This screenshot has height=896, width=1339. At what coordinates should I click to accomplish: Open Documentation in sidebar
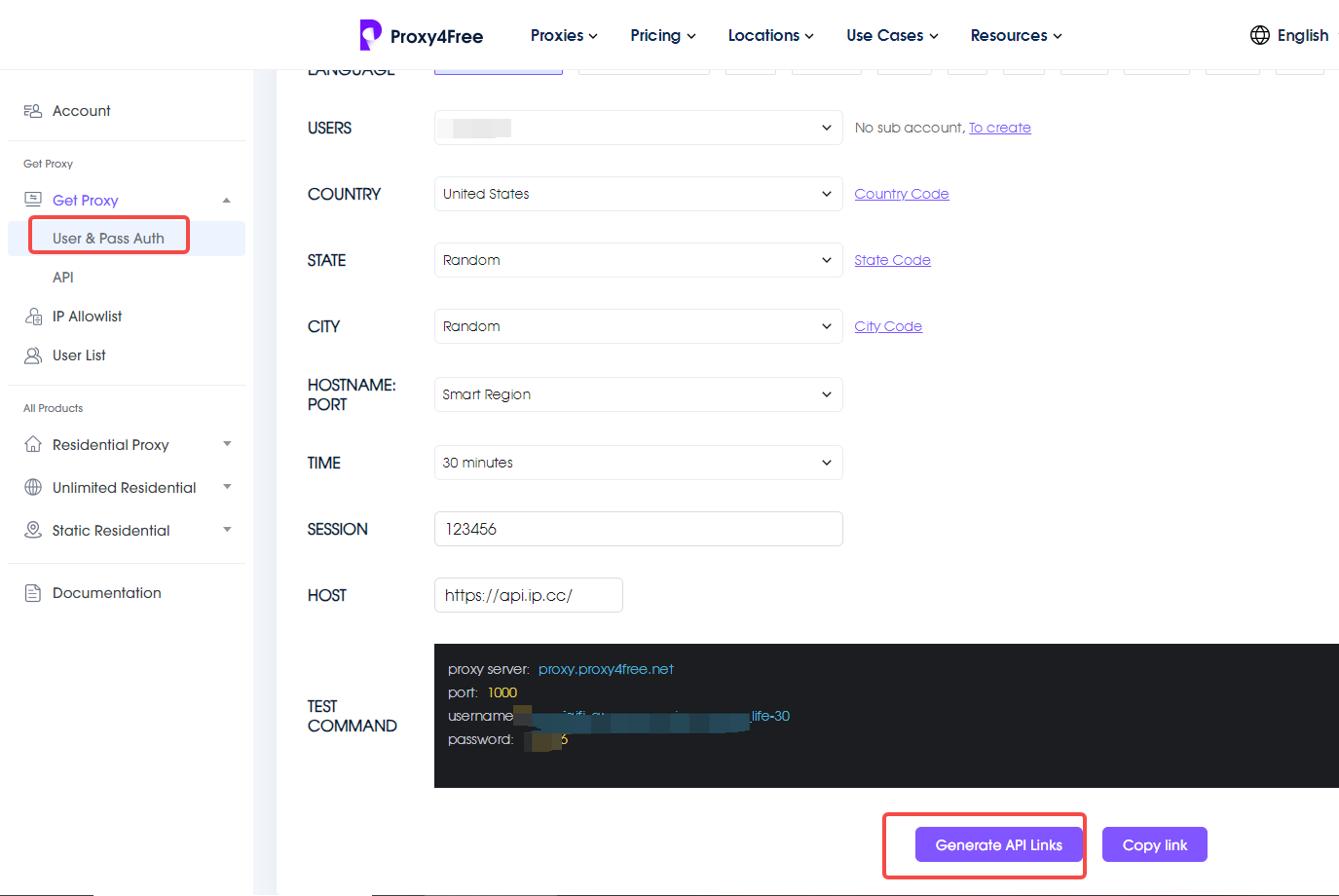pyautogui.click(x=106, y=592)
